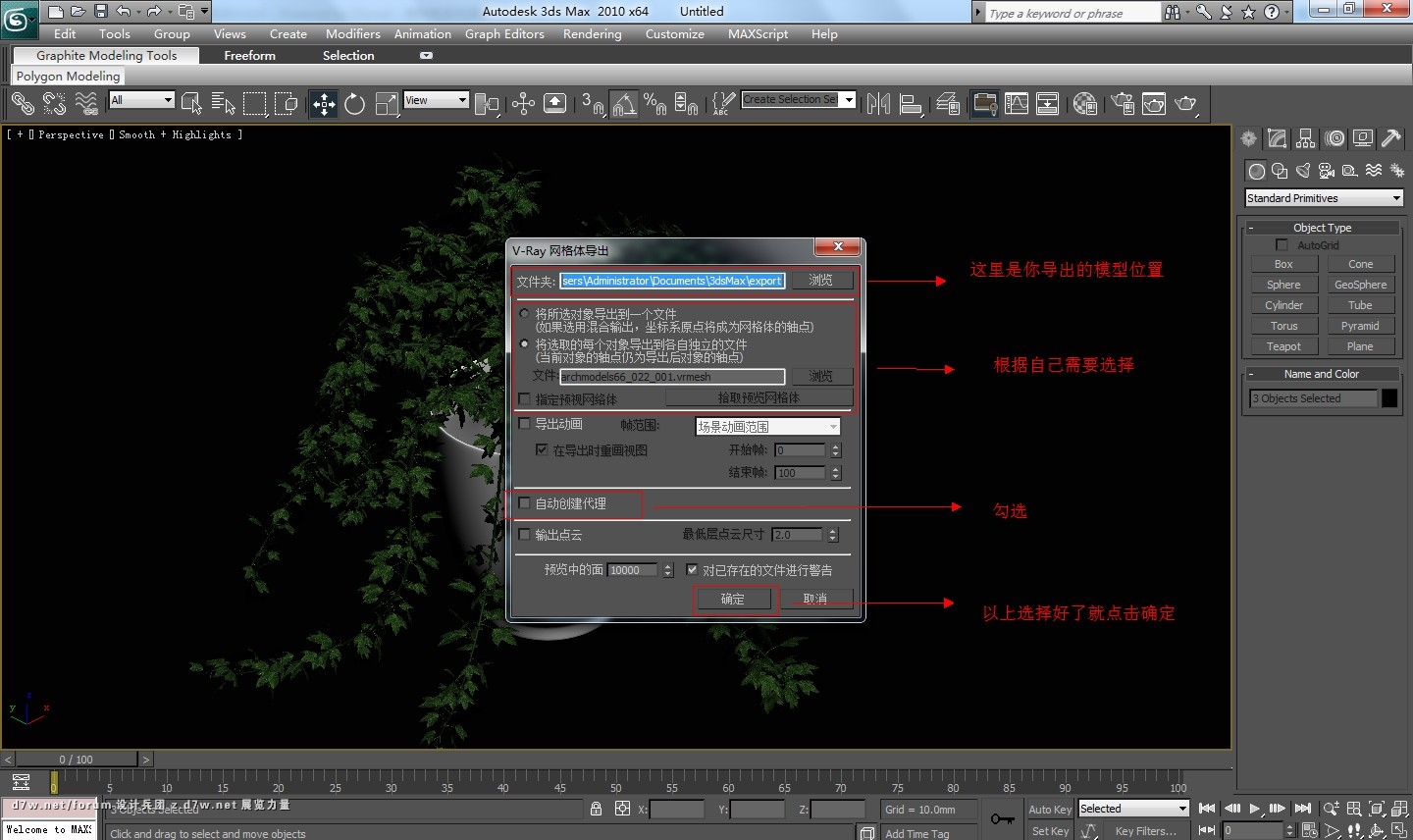Activate Select and Rotate tool
Image resolution: width=1413 pixels, height=840 pixels.
[355, 103]
